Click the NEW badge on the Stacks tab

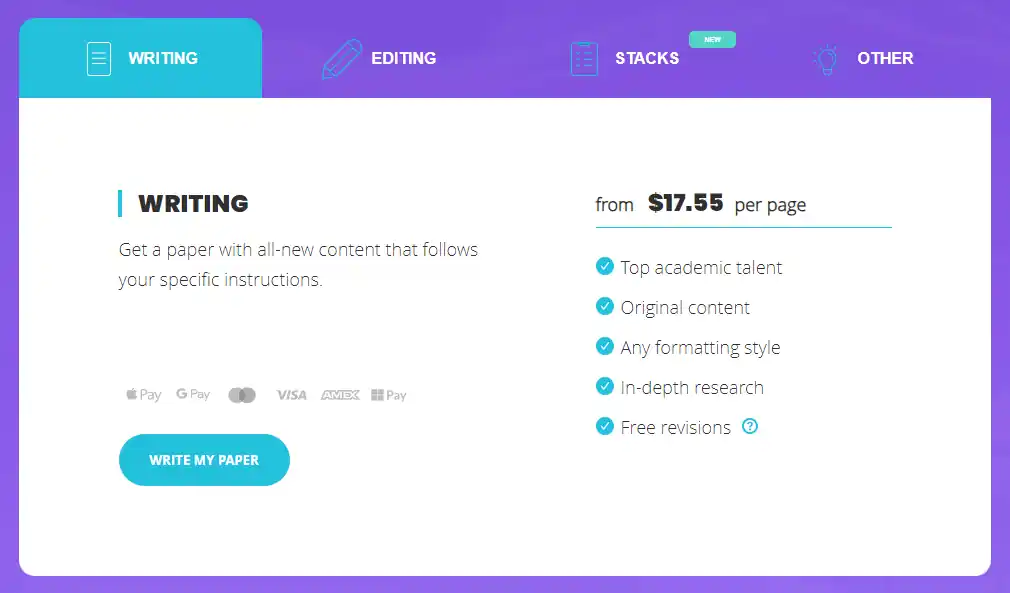(x=712, y=39)
